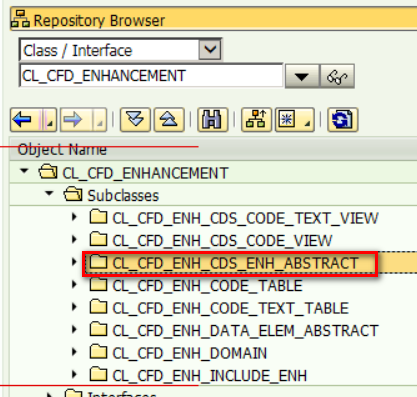Refresh the object list
Screen dimensions: 417x397
click(343, 119)
